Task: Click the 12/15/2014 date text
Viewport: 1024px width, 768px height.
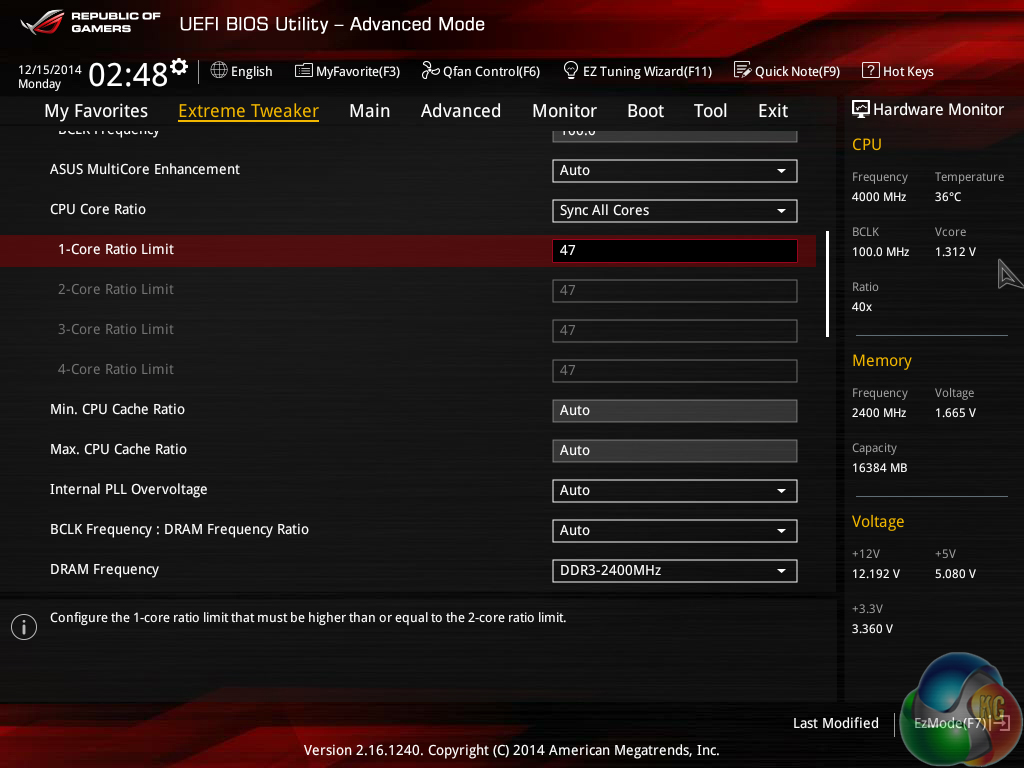Action: (x=50, y=69)
